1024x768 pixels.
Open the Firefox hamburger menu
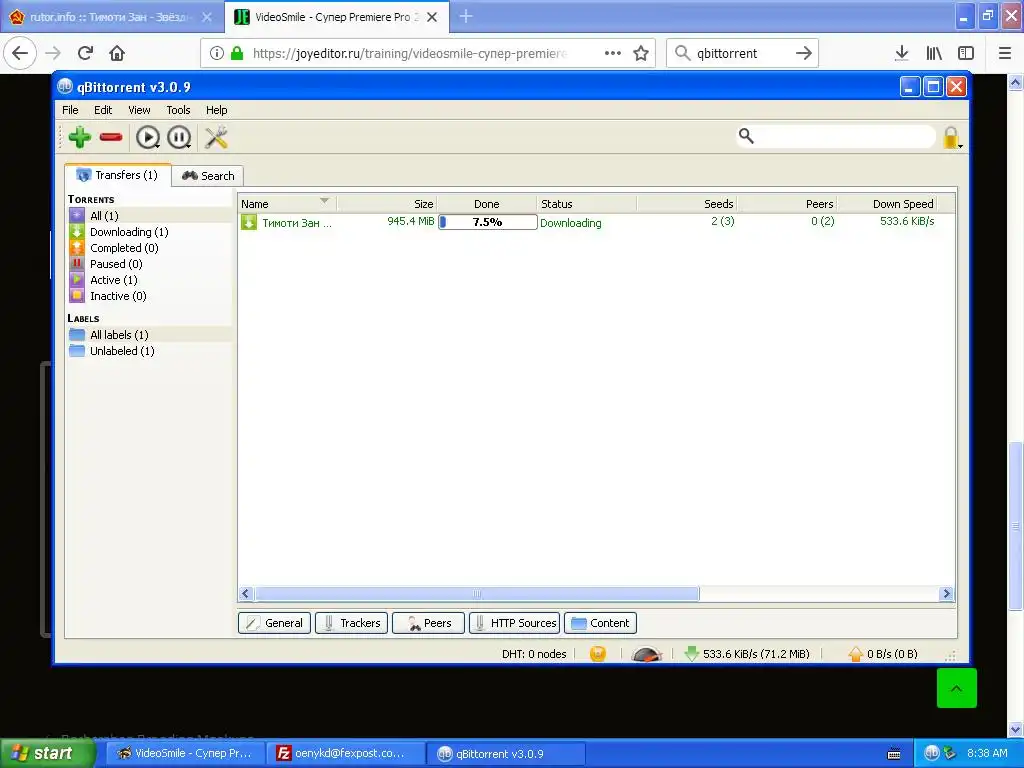click(x=1005, y=53)
